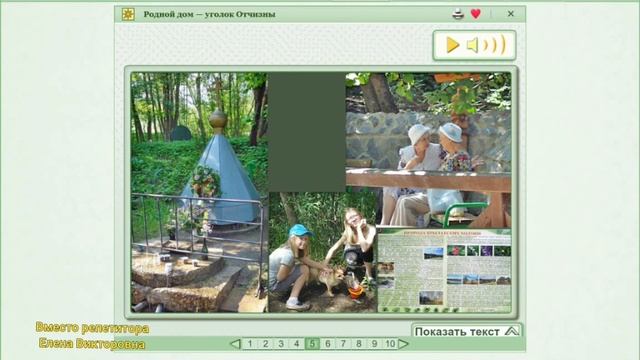
Task: Open slide 4
Action: (297, 344)
